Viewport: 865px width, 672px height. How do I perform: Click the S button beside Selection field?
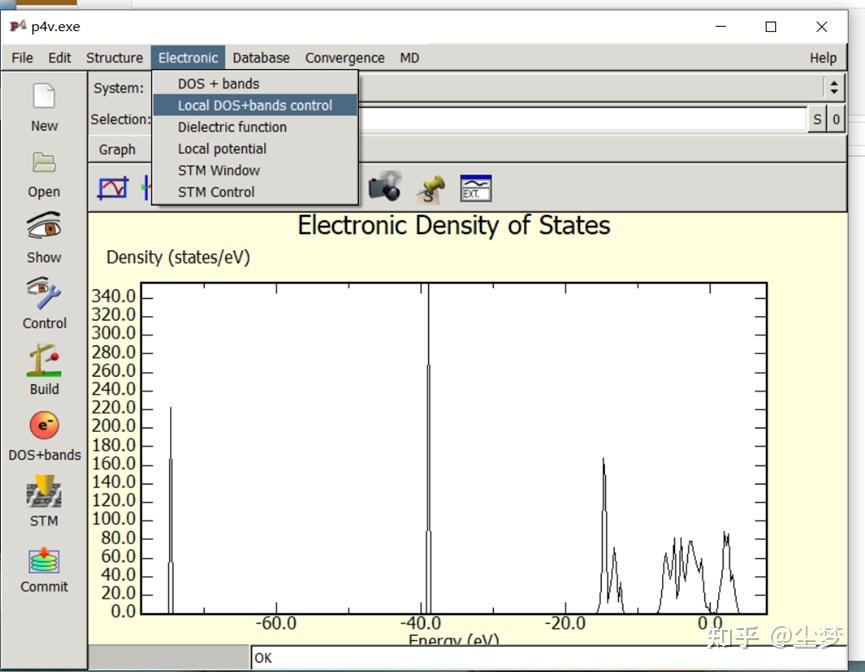click(817, 120)
